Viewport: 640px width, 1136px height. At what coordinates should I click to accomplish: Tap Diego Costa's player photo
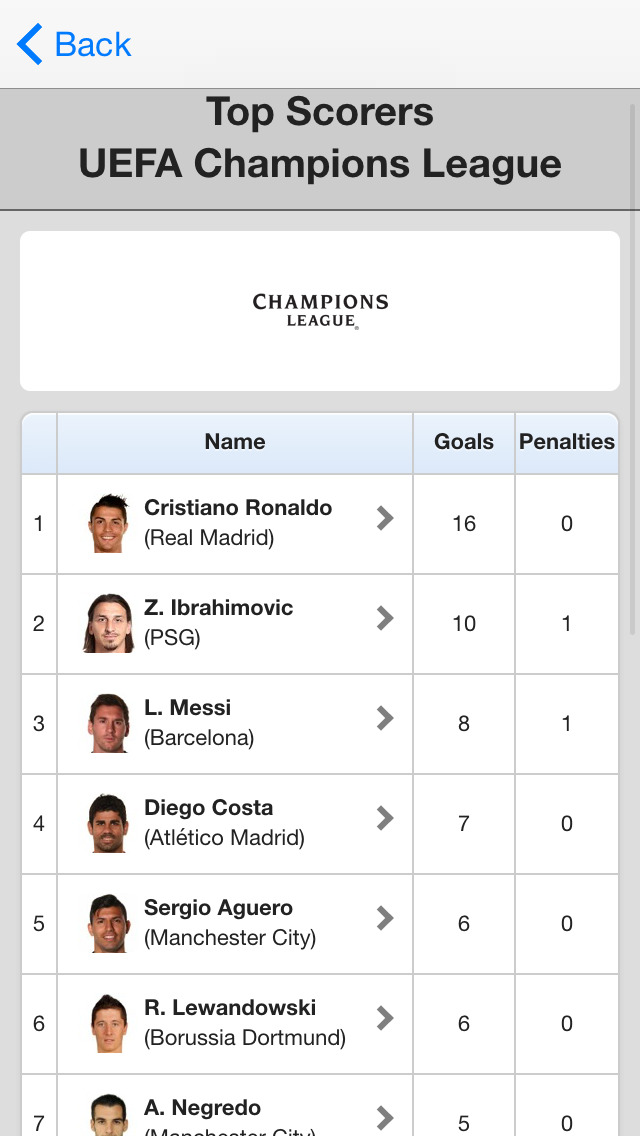coord(108,823)
